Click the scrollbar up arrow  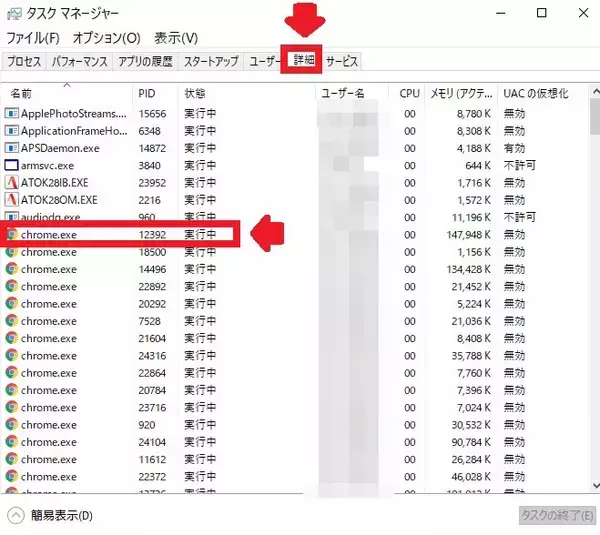tap(595, 91)
